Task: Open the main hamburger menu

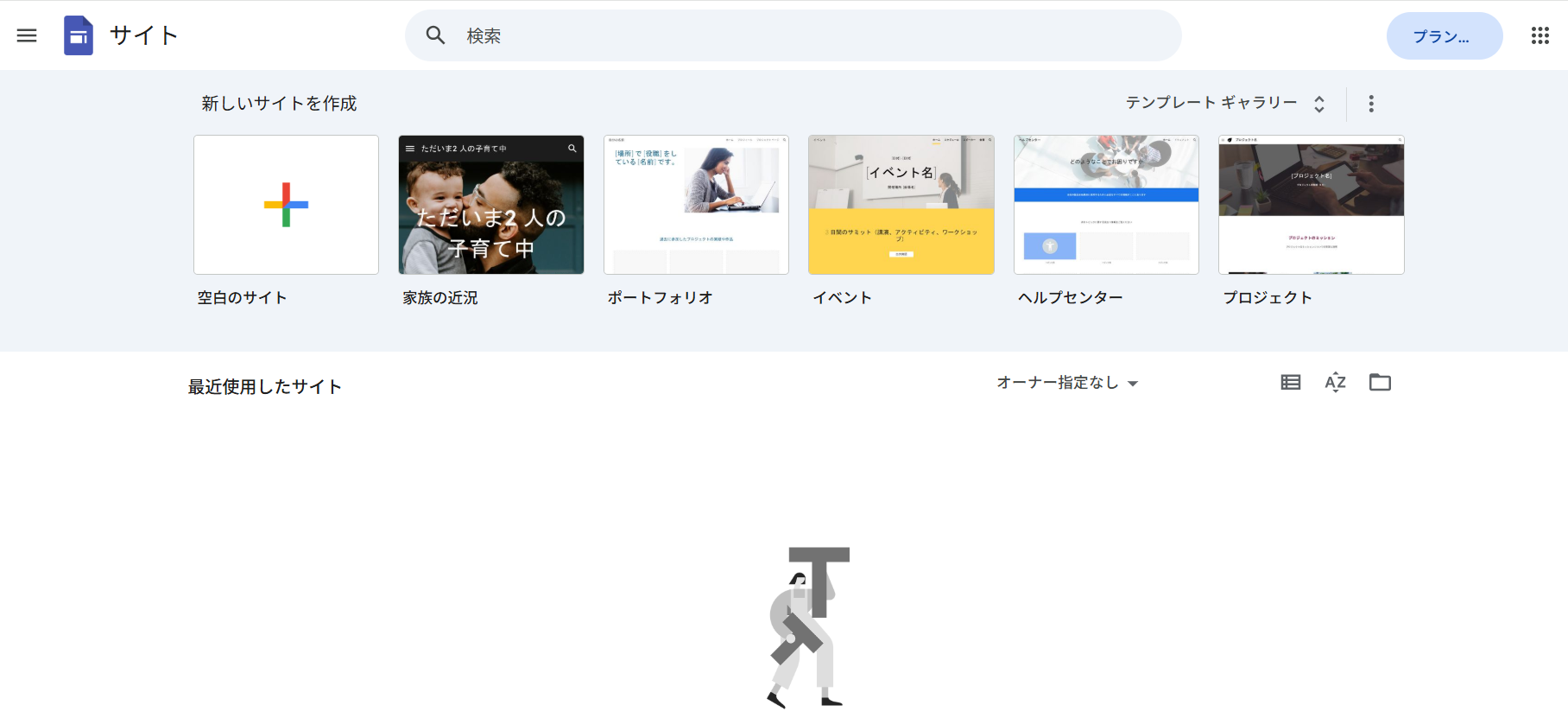Action: [27, 35]
